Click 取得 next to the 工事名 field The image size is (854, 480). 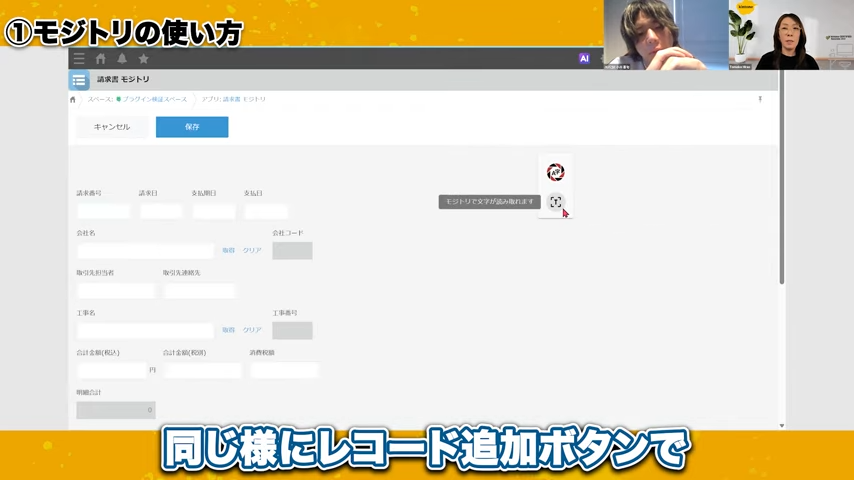pos(228,330)
